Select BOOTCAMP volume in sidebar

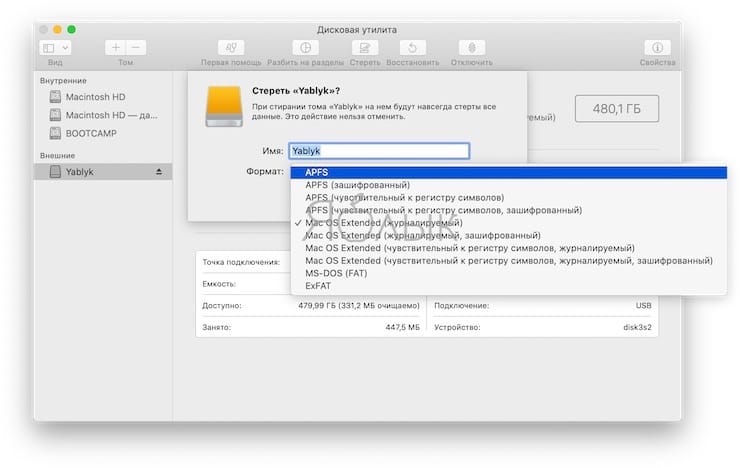[x=103, y=134]
